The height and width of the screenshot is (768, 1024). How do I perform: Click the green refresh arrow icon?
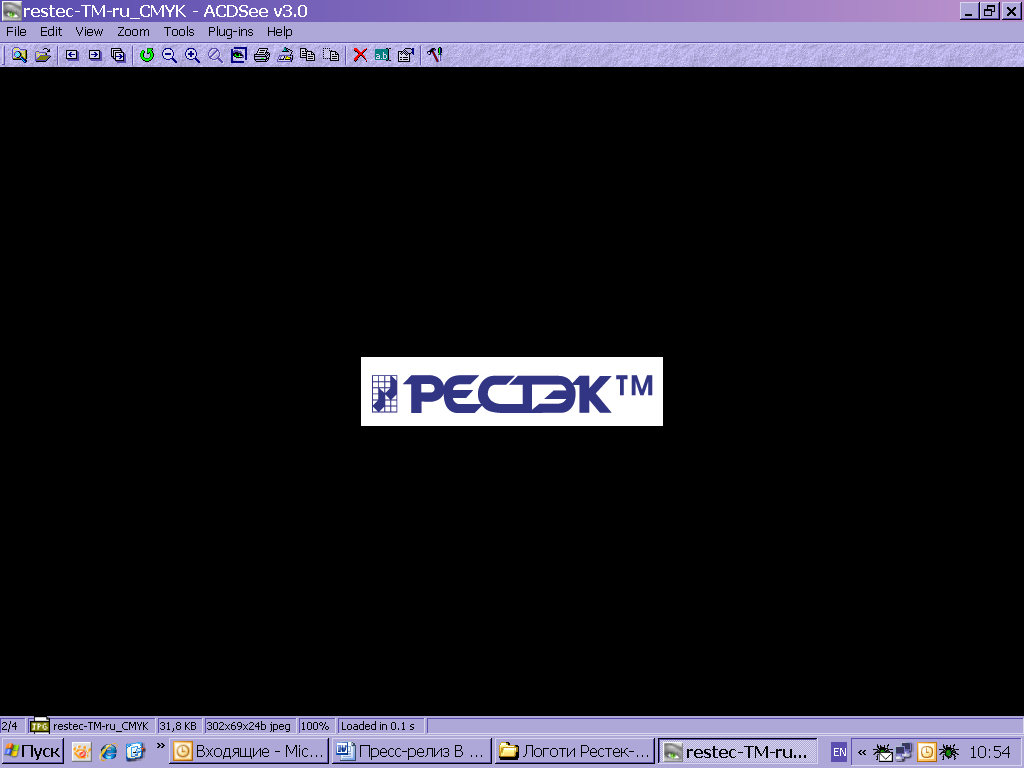coord(147,56)
